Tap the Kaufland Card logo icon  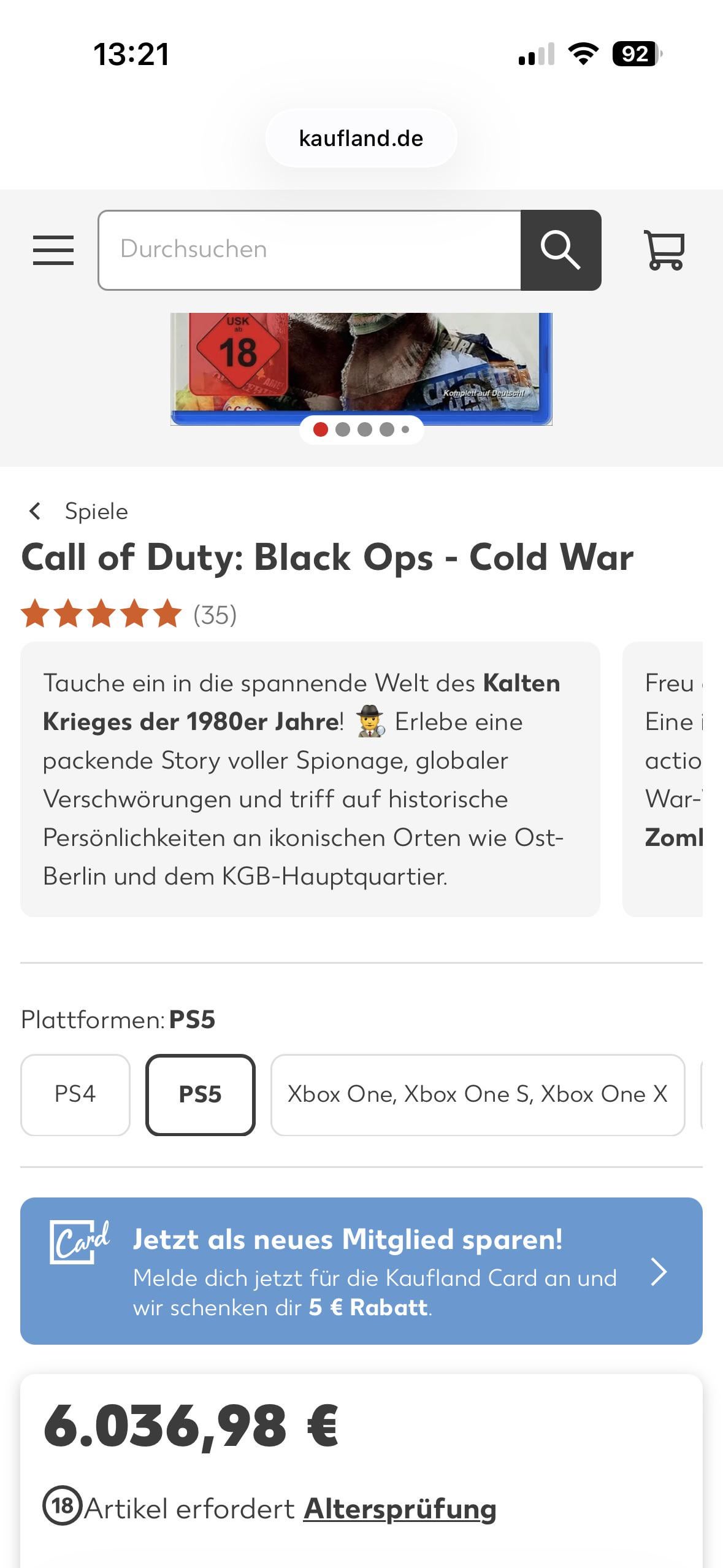click(x=79, y=1241)
